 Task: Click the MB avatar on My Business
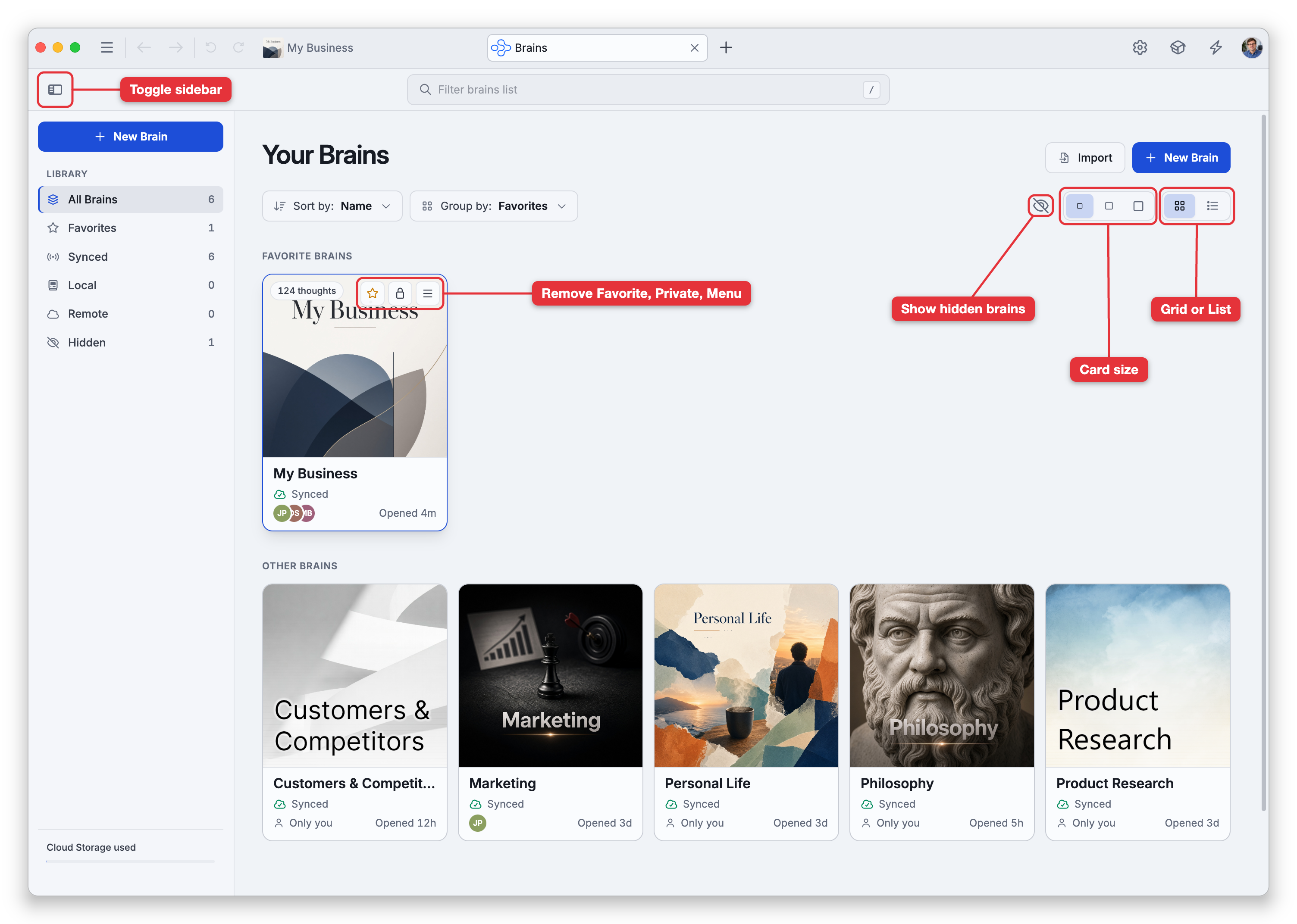coord(308,513)
